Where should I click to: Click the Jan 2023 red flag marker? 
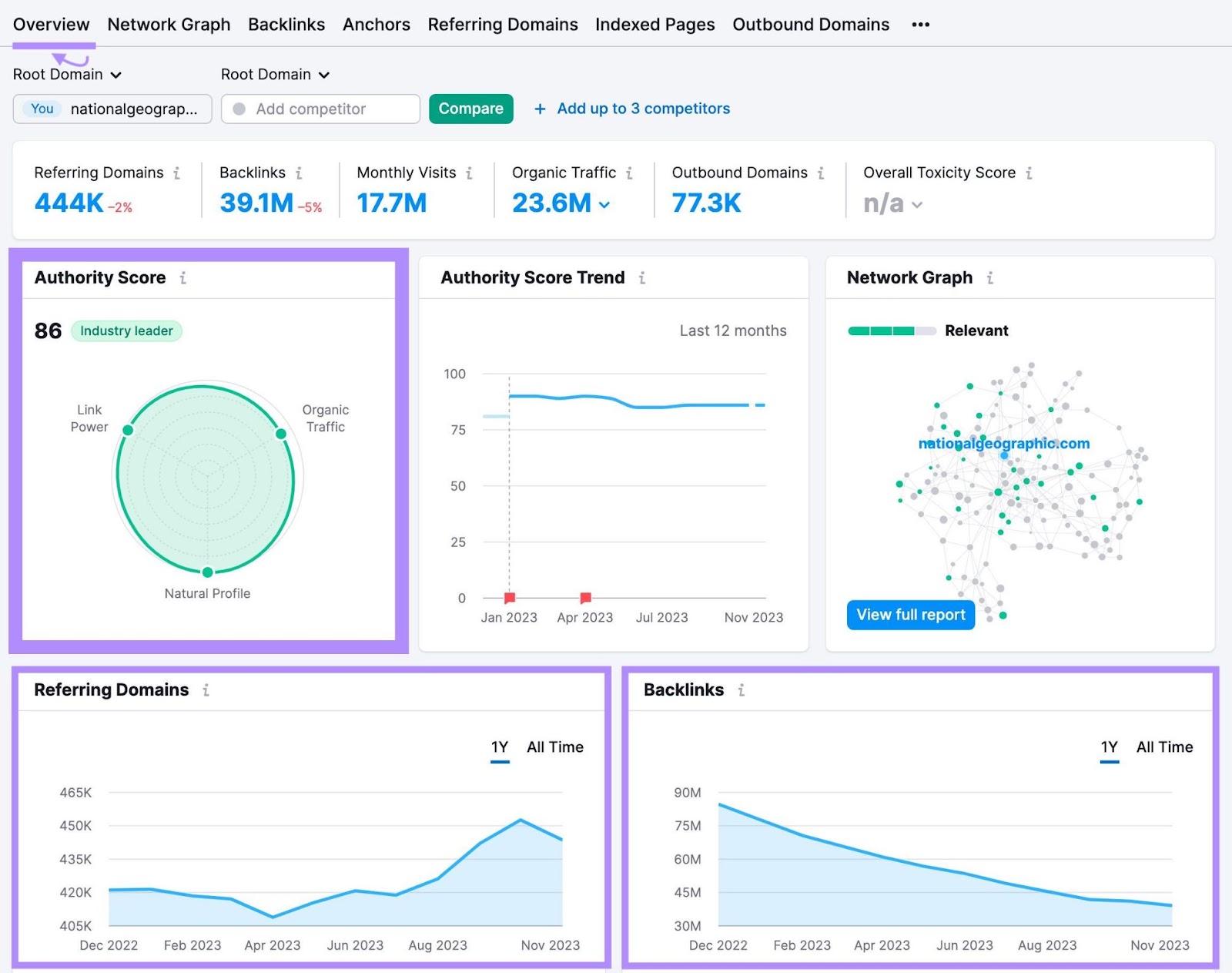[x=510, y=598]
